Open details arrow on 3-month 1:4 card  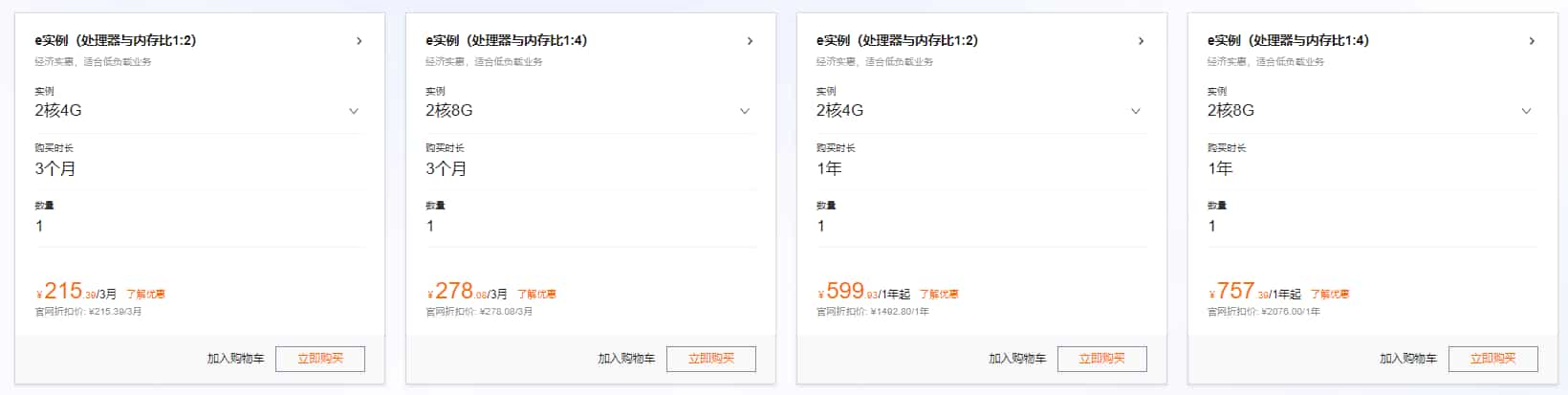pos(750,41)
